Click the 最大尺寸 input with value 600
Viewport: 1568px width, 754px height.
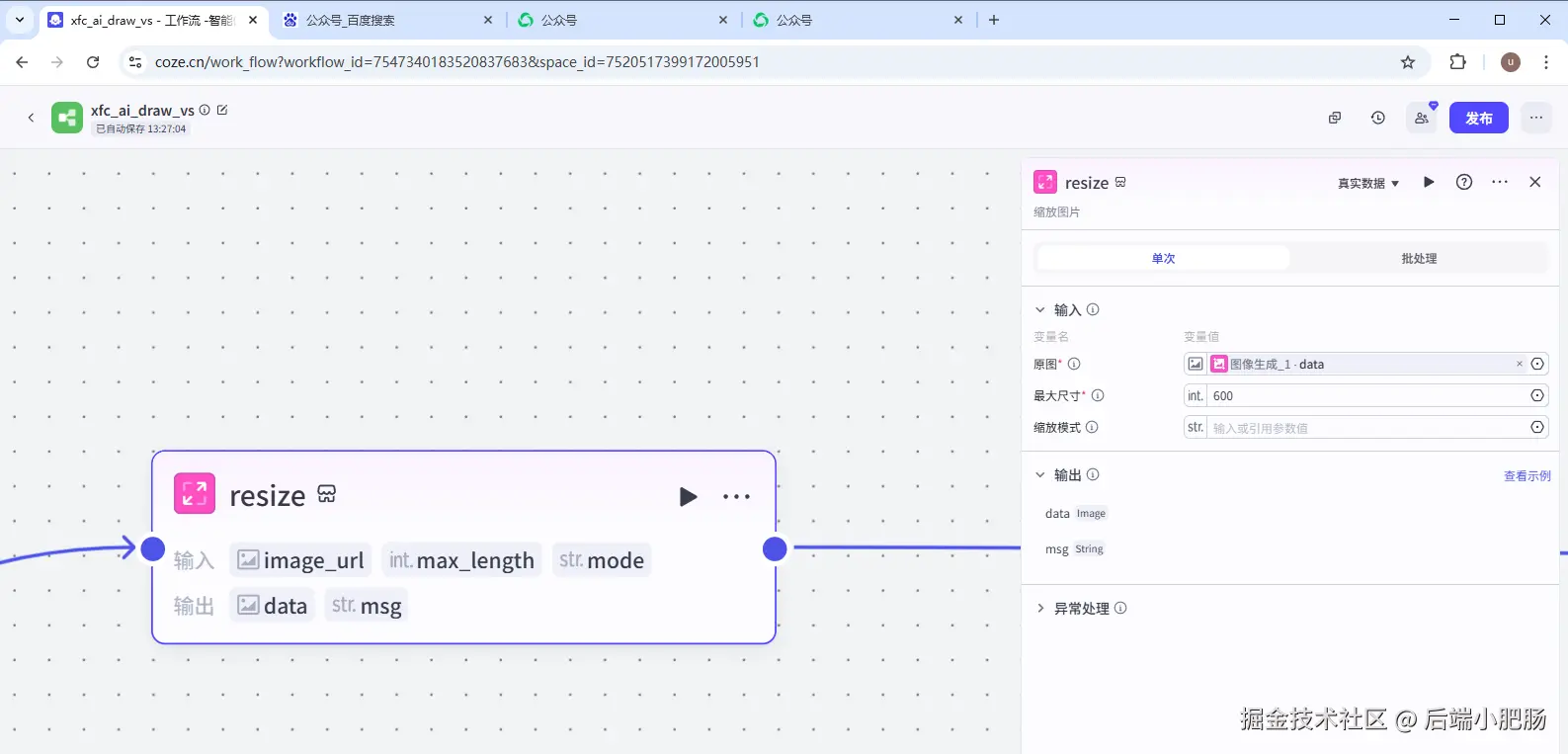tap(1367, 395)
